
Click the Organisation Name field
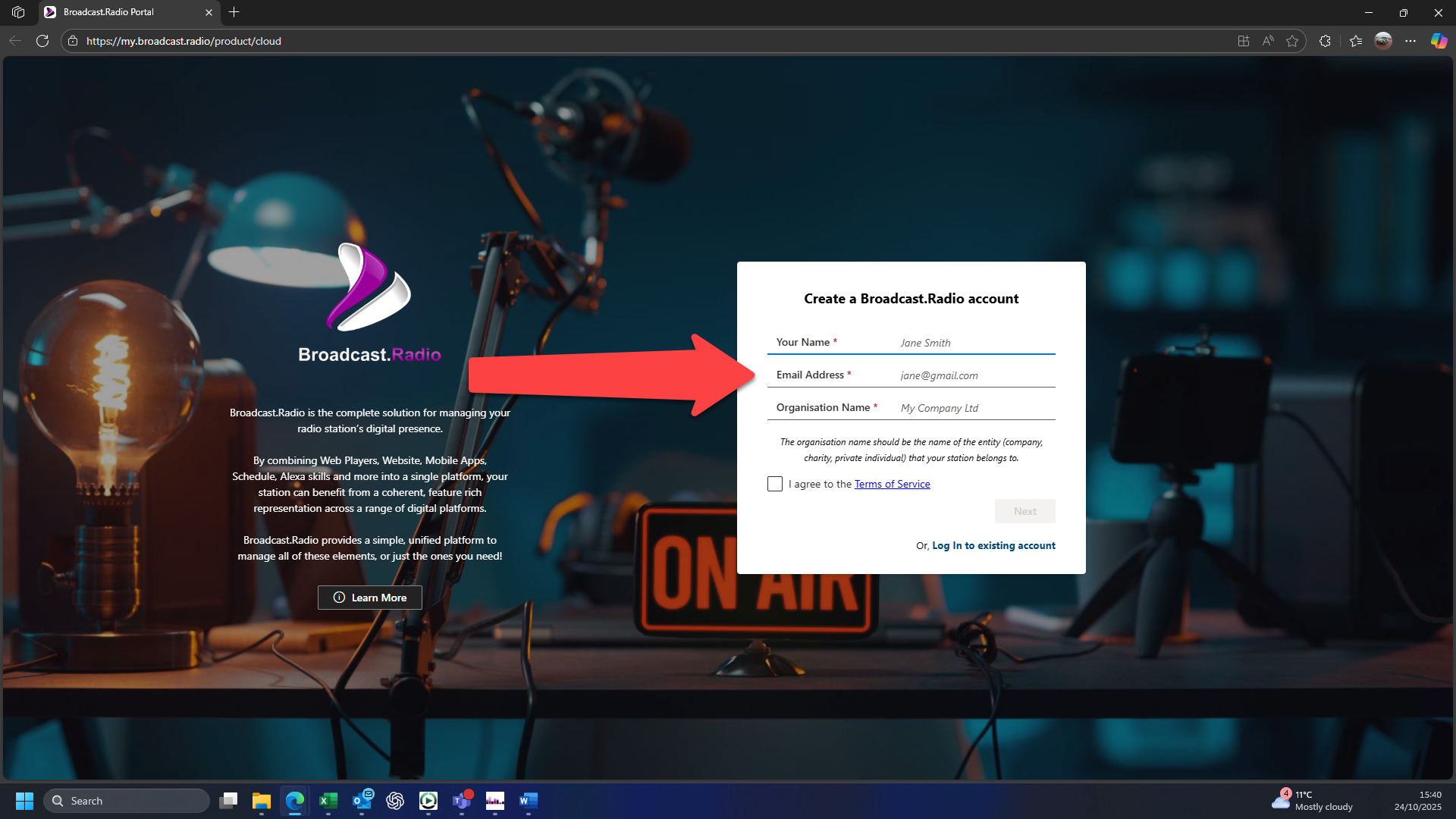click(x=975, y=408)
